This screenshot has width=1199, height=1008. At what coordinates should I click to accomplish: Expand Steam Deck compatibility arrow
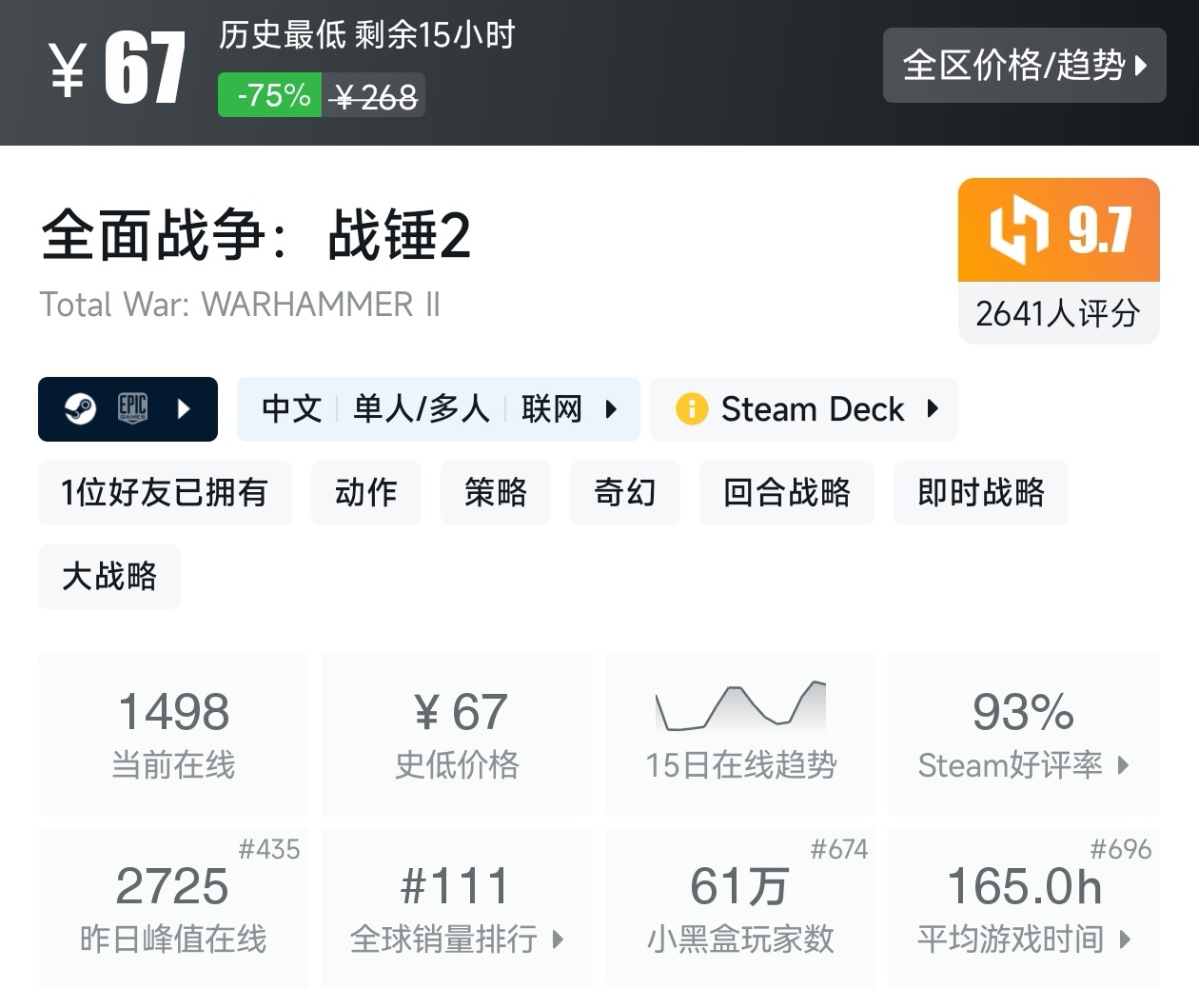click(x=933, y=409)
